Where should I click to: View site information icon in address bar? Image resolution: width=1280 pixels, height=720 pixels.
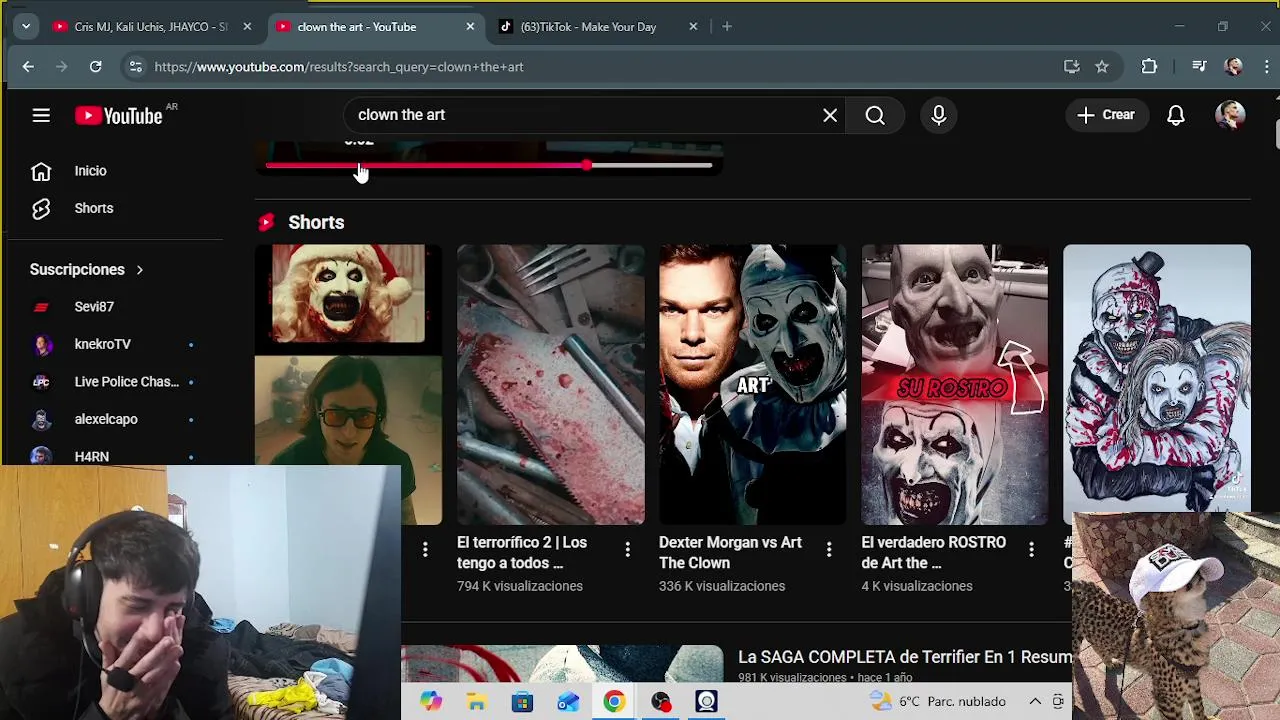coord(135,67)
